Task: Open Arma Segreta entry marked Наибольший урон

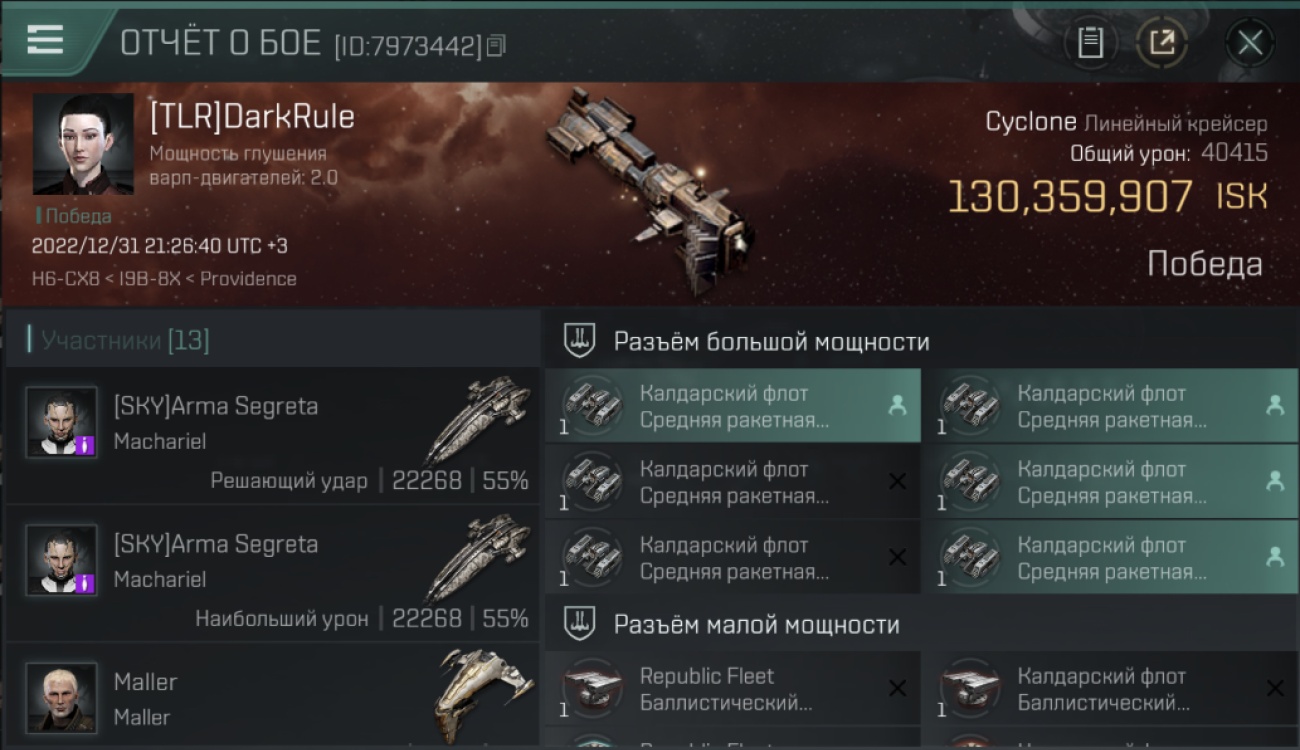Action: pyautogui.click(x=273, y=574)
